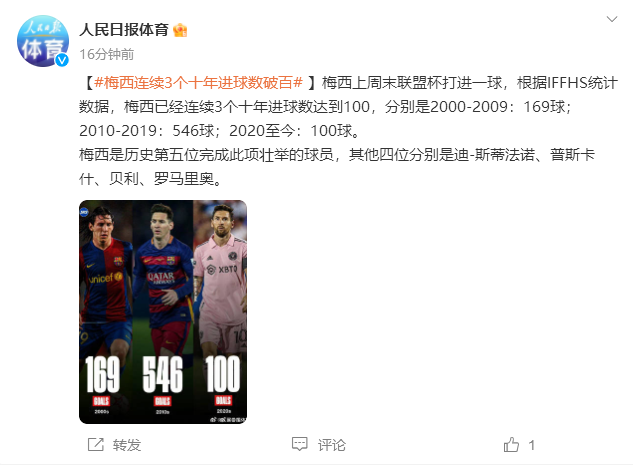Click the gold crown membership badge
Viewport: 633px width, 465px height.
click(180, 30)
